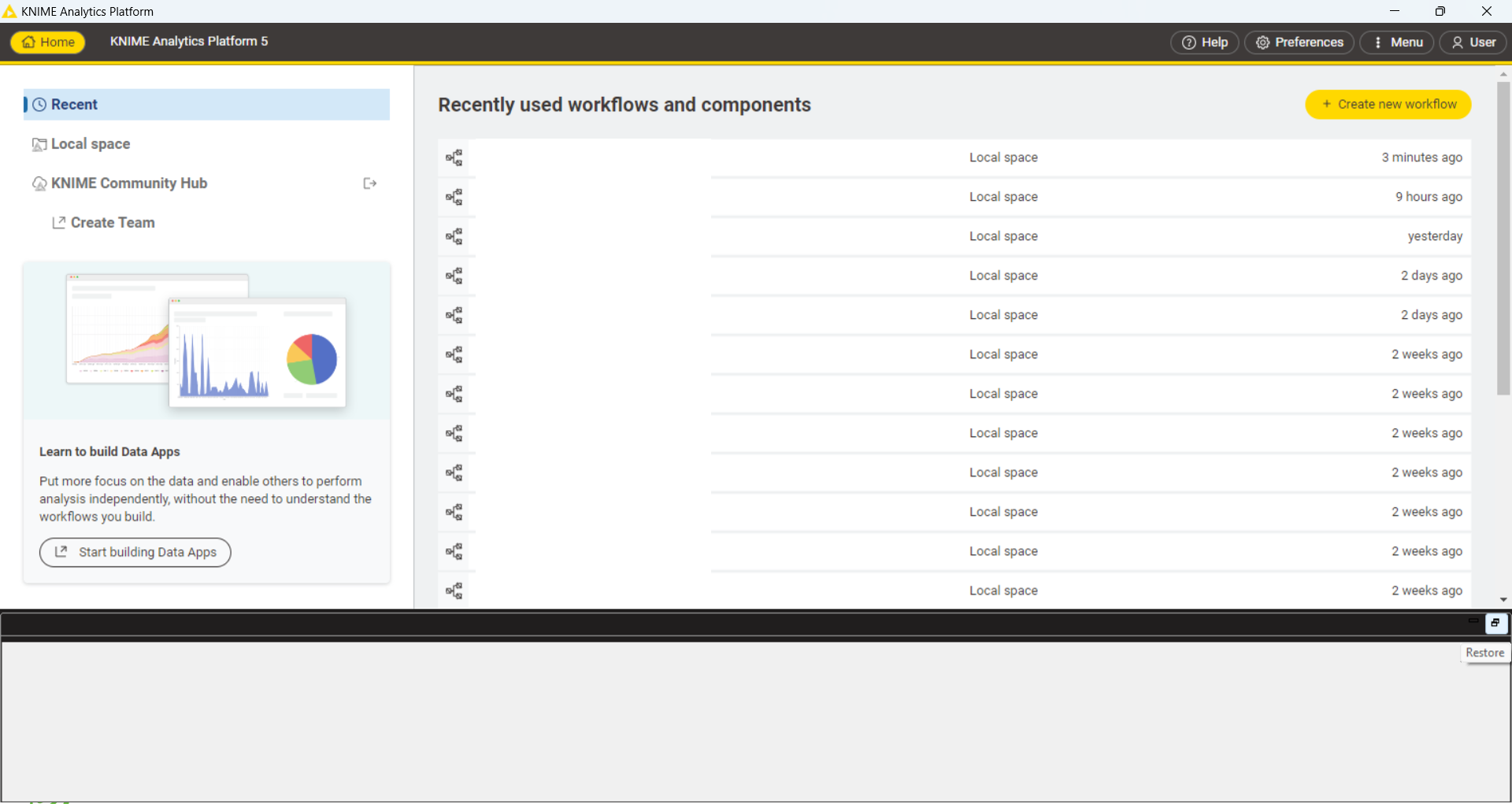Screen dimensions: 1512x804
Task: Switch to the Home tab
Action: tap(48, 43)
